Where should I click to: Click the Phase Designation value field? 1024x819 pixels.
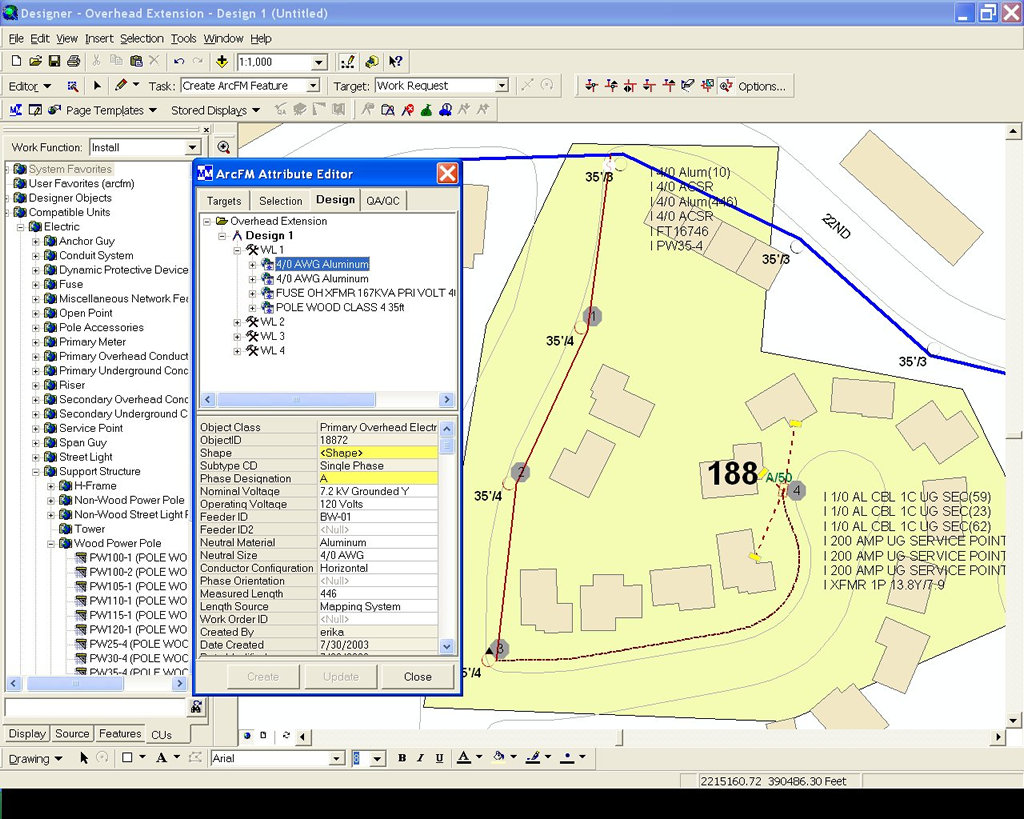pyautogui.click(x=378, y=479)
